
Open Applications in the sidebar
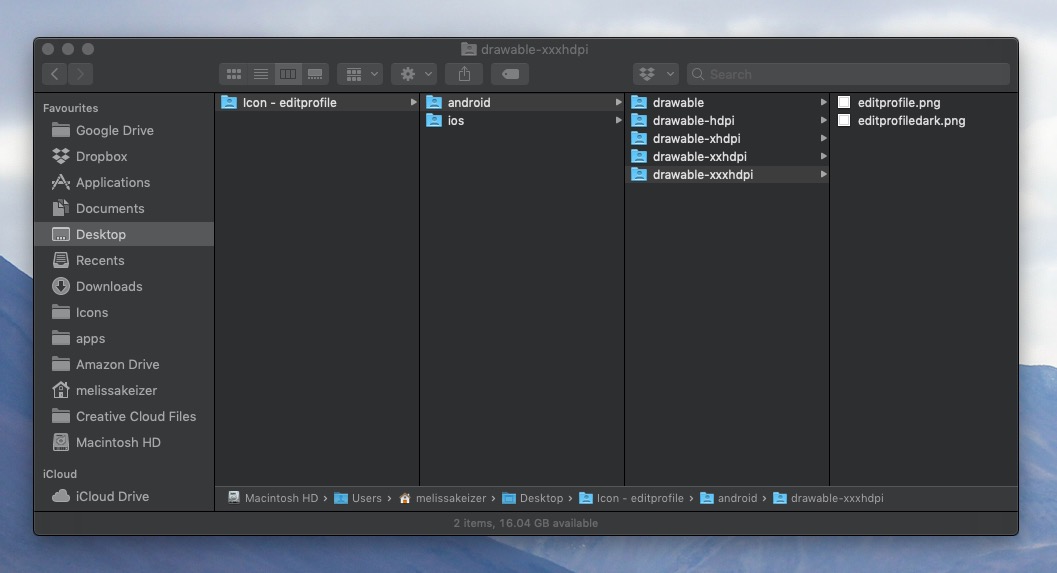(125, 182)
